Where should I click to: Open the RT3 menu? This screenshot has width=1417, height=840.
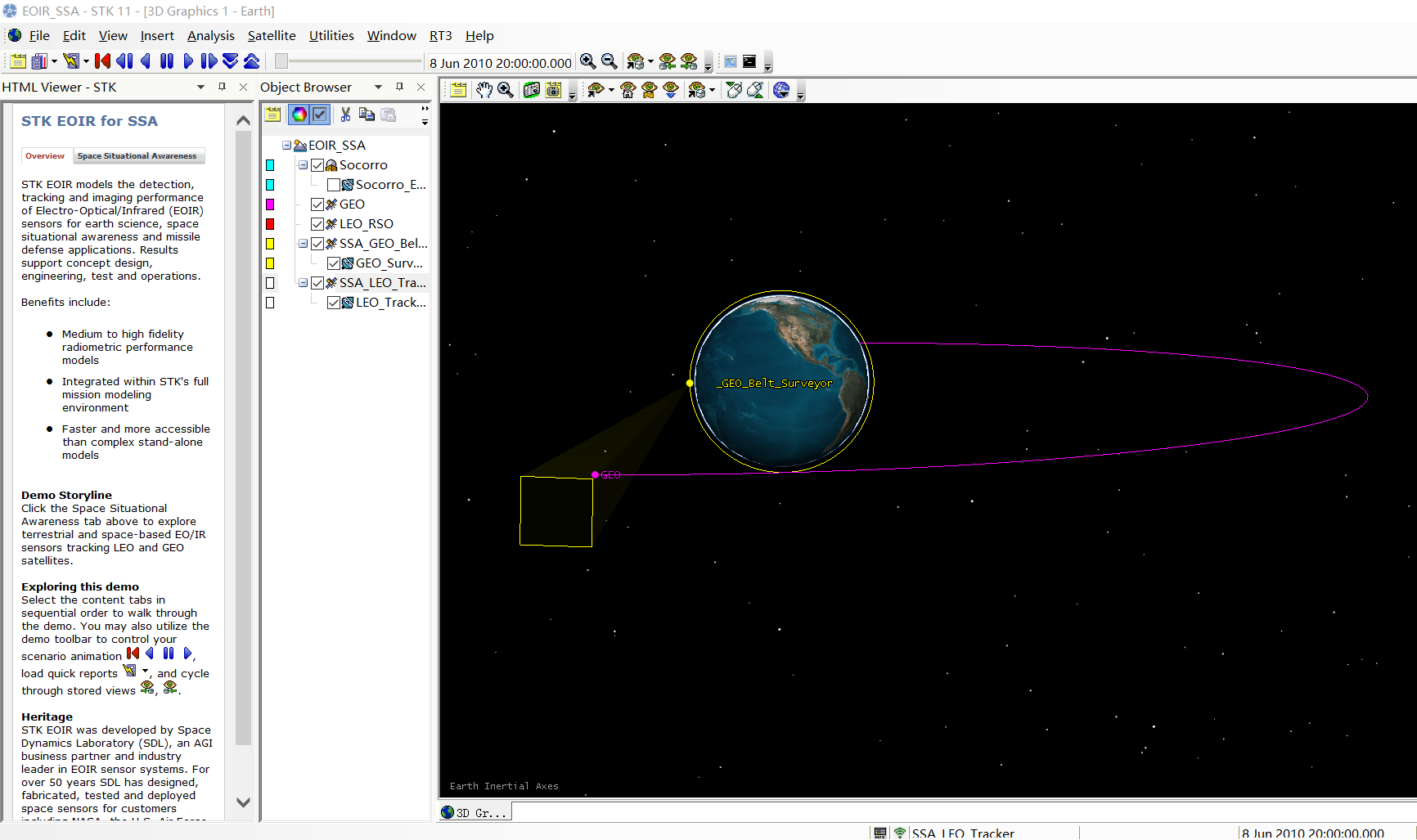[x=440, y=36]
